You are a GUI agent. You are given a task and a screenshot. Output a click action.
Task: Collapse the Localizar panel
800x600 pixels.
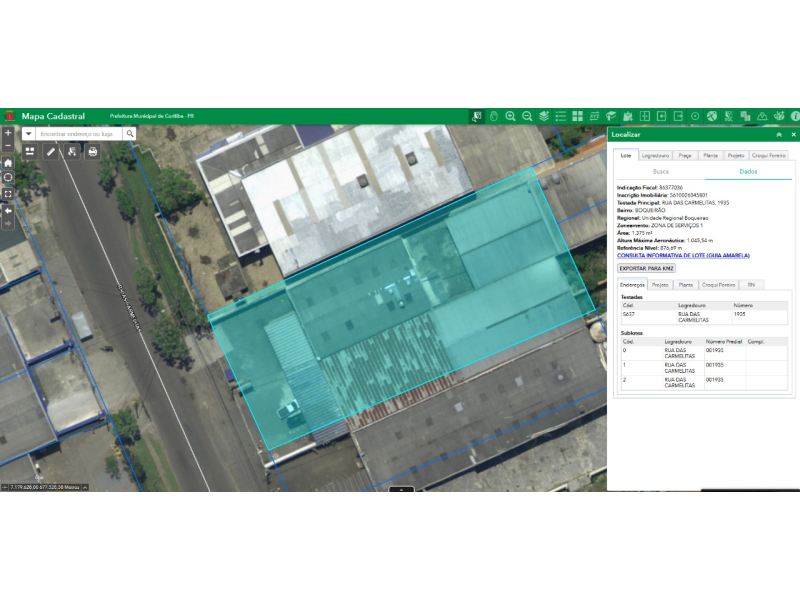(779, 135)
